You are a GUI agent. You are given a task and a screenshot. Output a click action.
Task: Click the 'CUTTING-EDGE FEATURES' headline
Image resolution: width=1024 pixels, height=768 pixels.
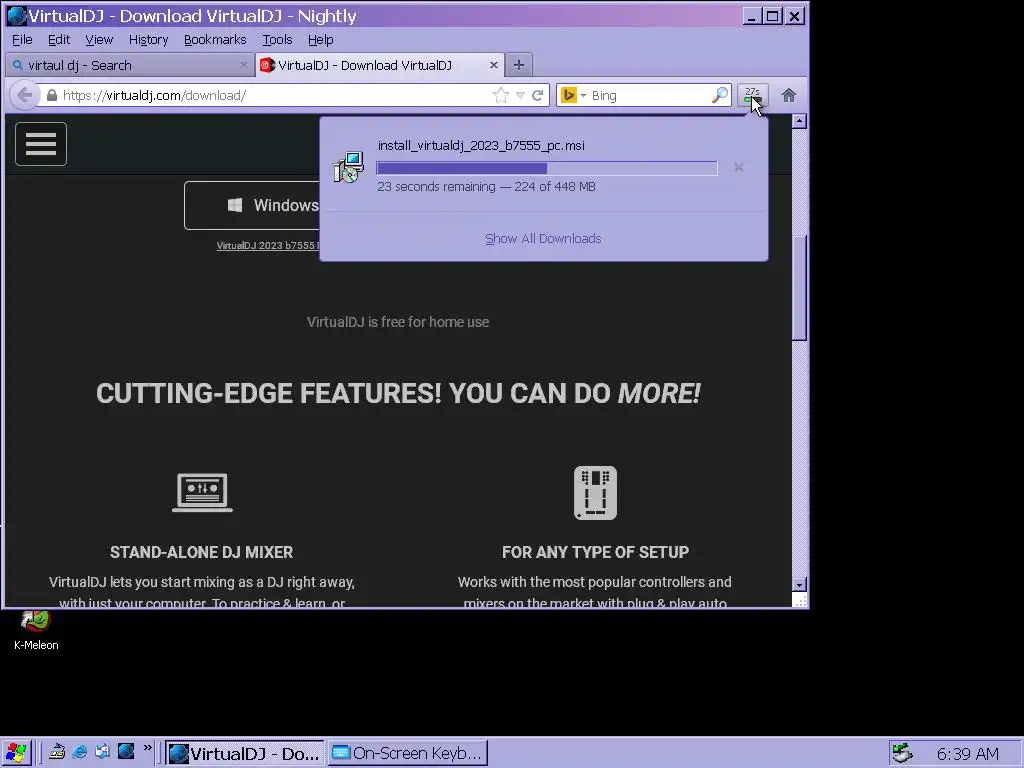(x=398, y=393)
